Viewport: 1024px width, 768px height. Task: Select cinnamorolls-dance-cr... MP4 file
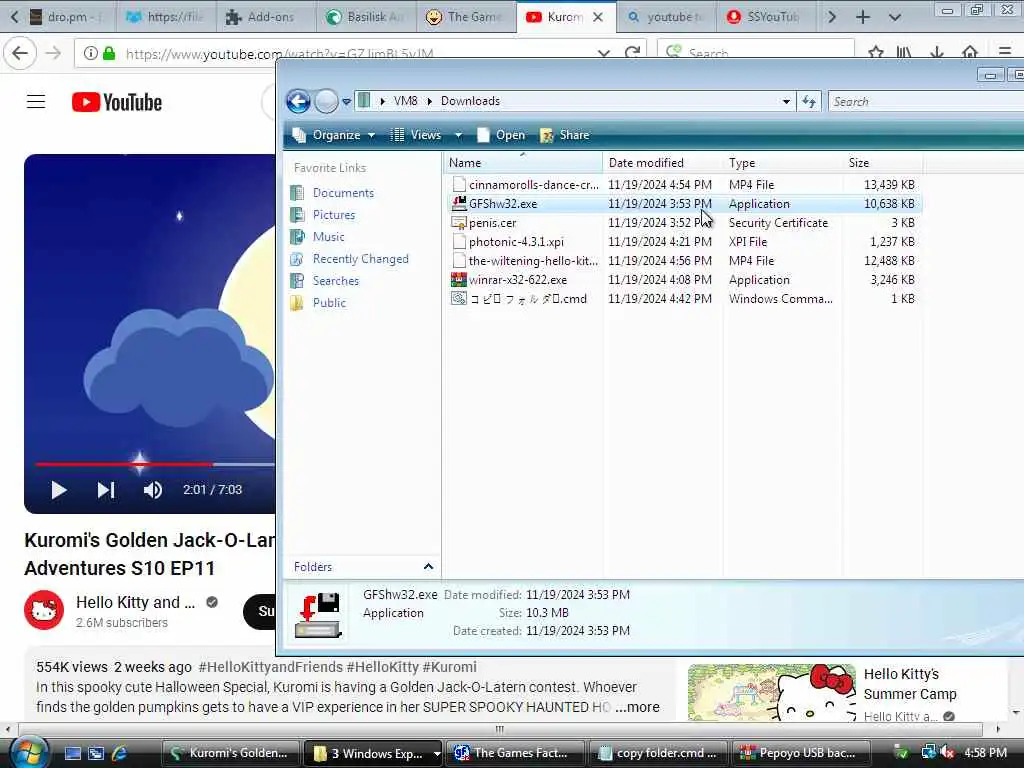pyautogui.click(x=683, y=185)
